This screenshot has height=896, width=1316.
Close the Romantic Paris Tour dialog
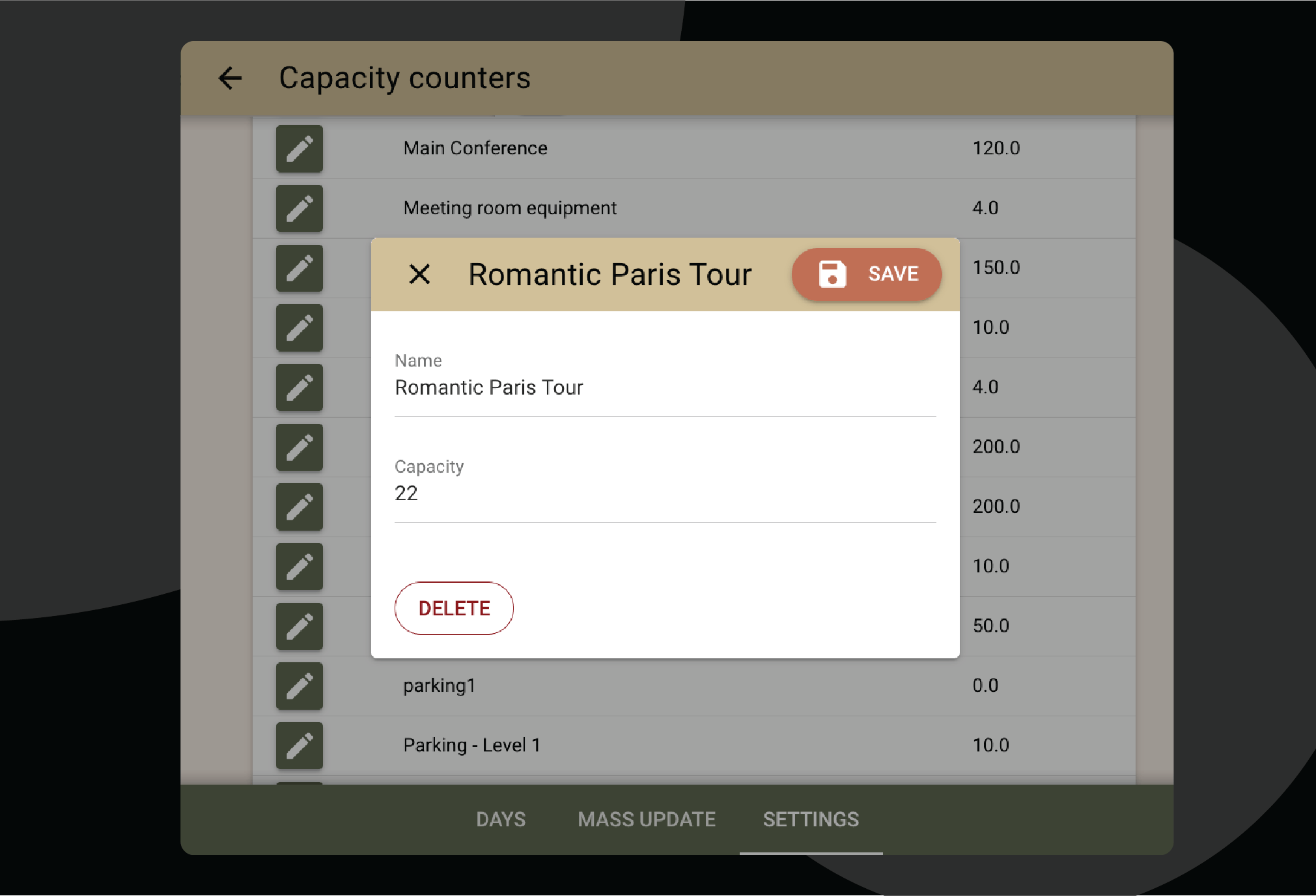click(x=419, y=274)
